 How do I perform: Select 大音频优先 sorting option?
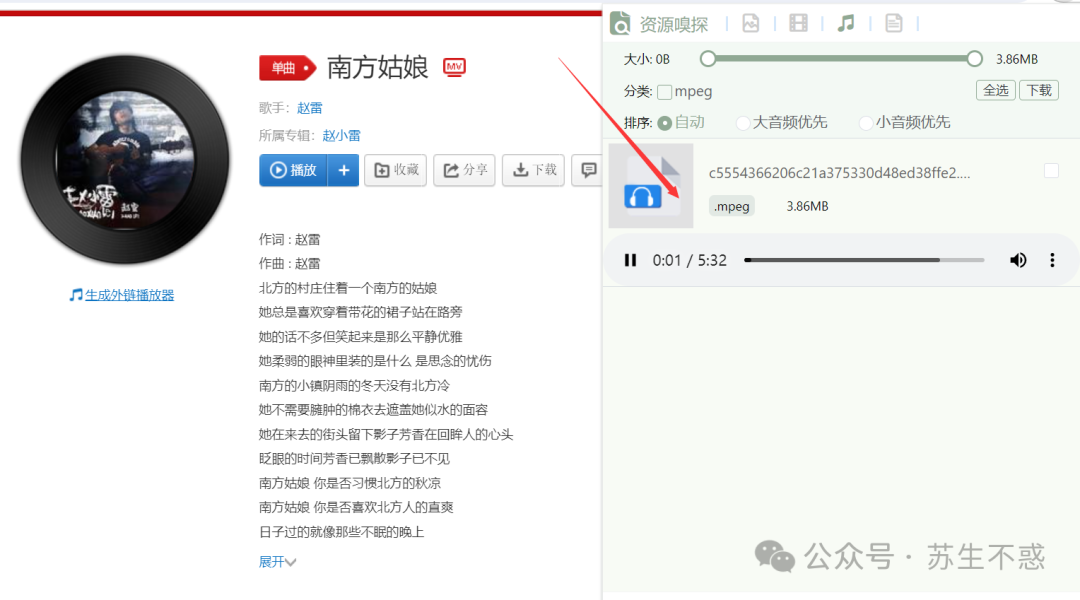(x=742, y=123)
